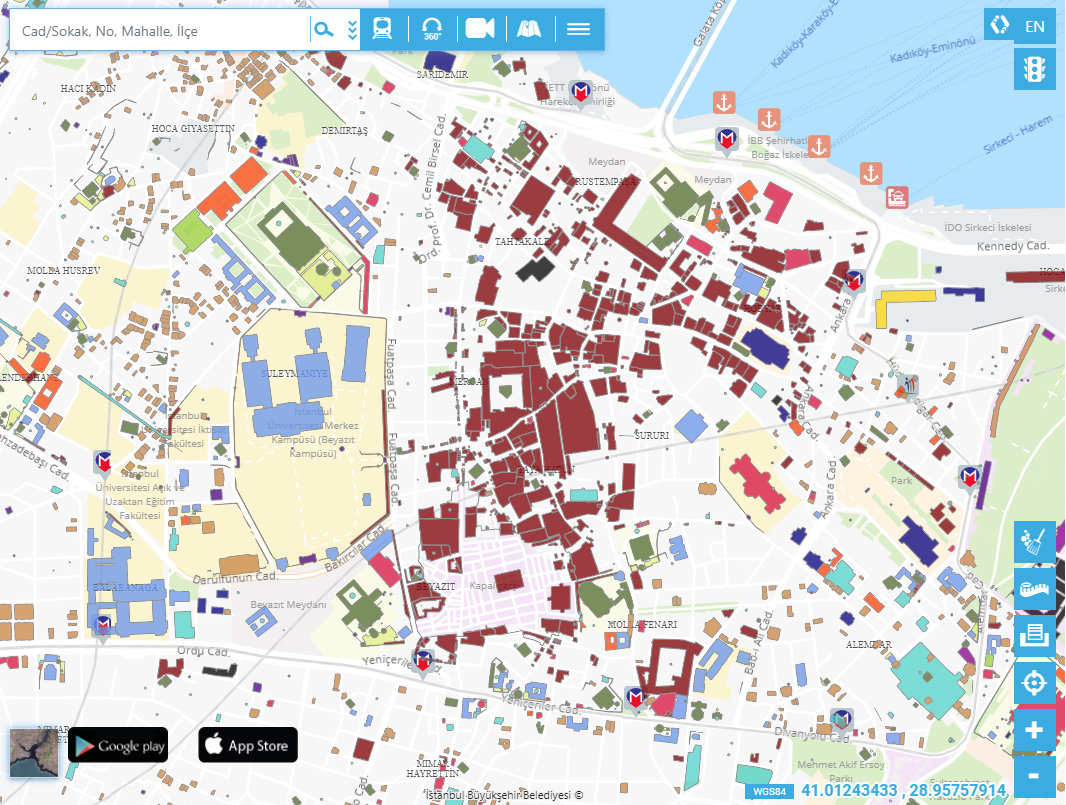
Task: Click the Kadıköy-Eminönü ferry route label
Action: click(933, 50)
